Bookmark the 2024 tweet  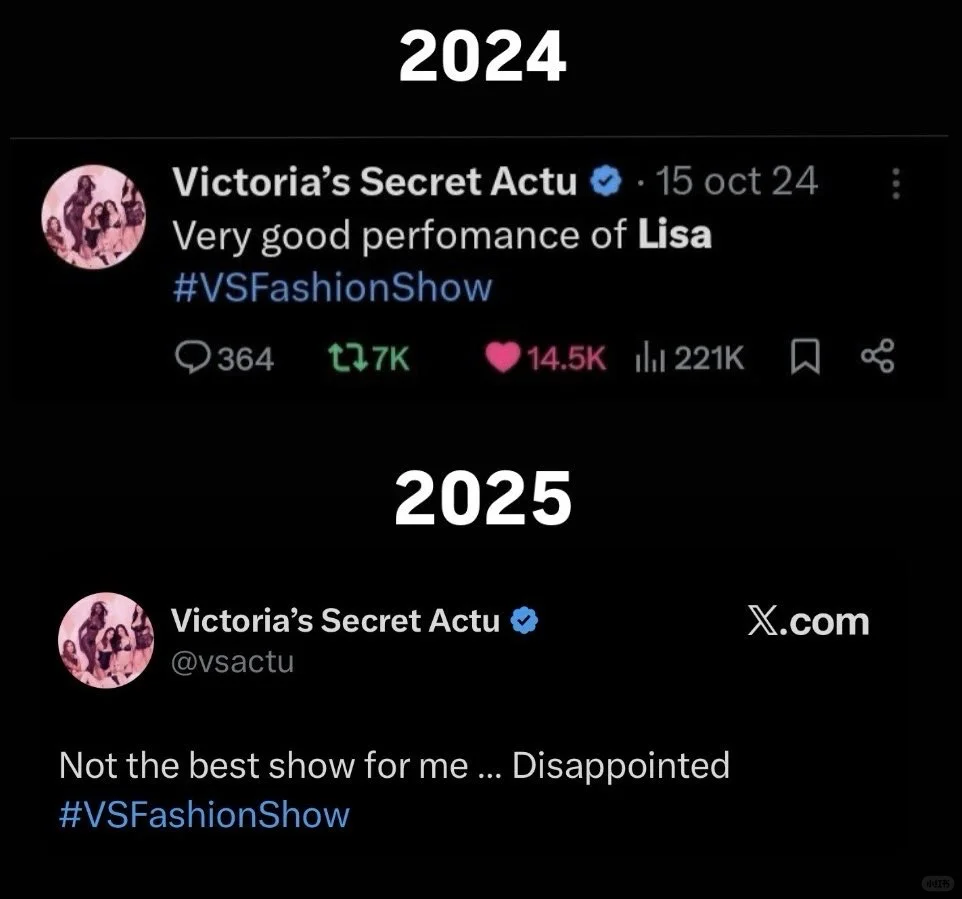tap(805, 357)
